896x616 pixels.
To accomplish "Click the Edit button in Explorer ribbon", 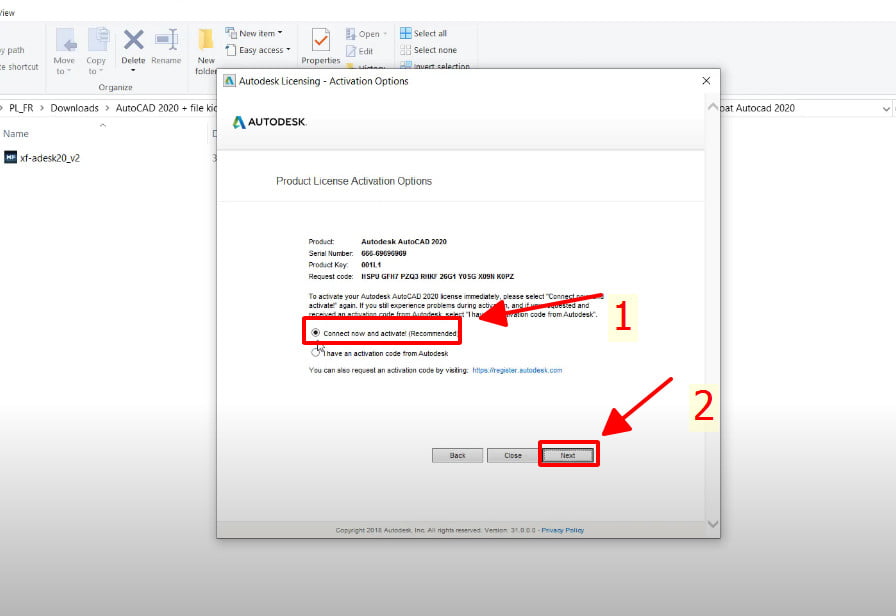I will point(359,51).
